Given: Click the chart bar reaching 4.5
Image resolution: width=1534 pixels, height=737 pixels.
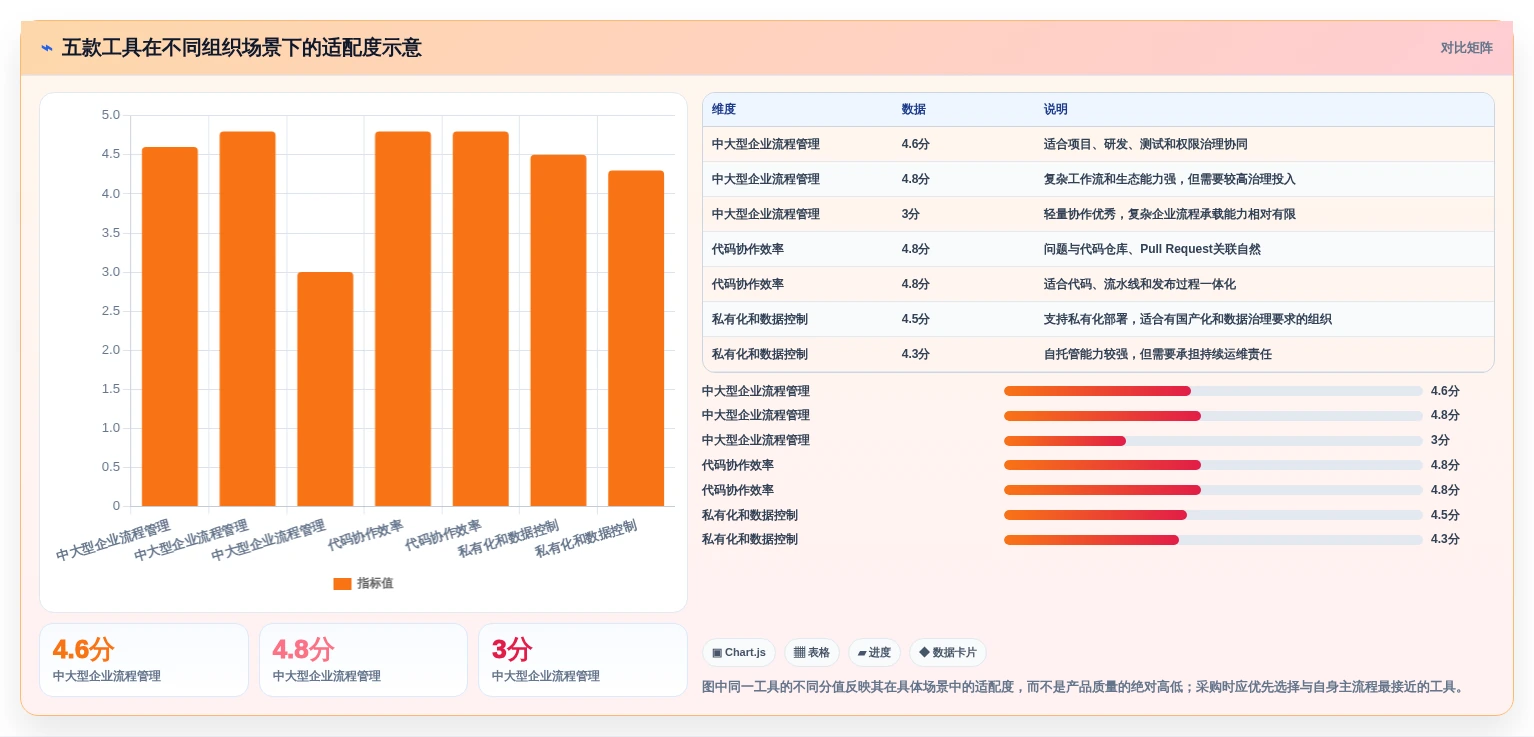Looking at the screenshot, I should [x=558, y=330].
